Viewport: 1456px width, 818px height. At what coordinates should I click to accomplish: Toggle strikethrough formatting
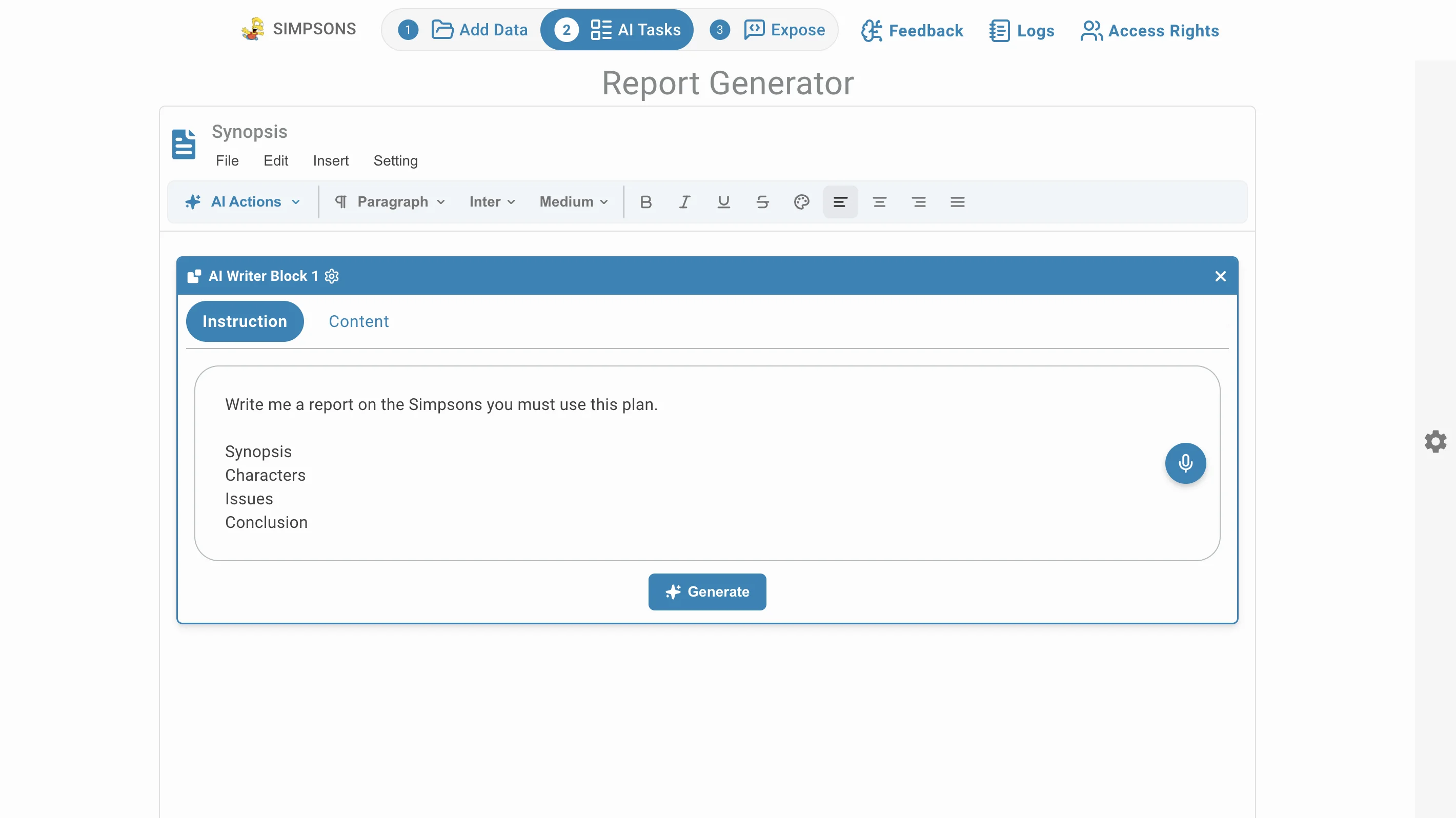tap(762, 202)
